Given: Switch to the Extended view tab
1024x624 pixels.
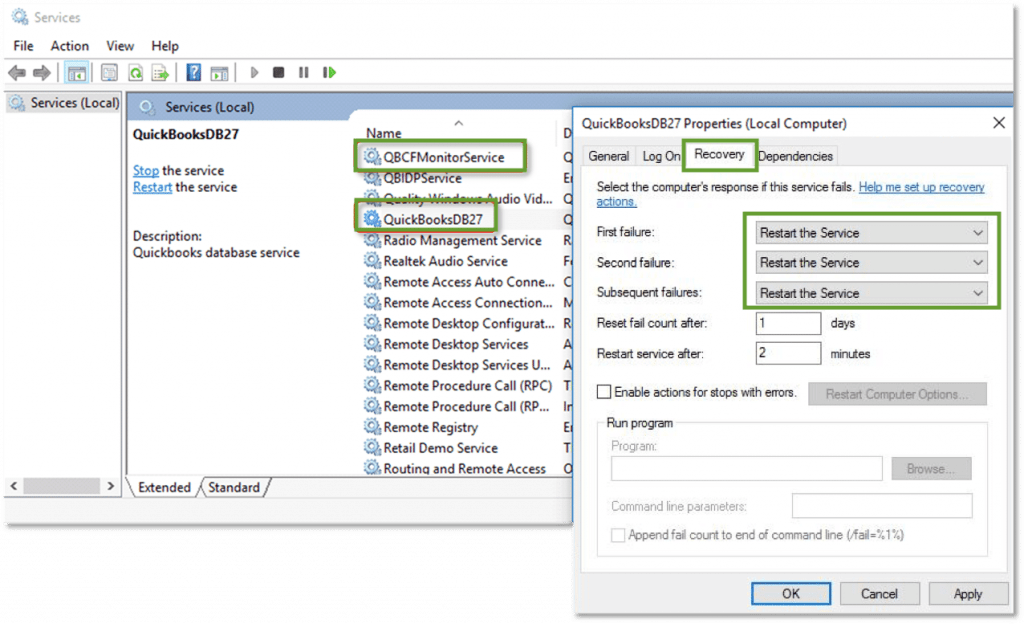Looking at the screenshot, I should tap(165, 487).
